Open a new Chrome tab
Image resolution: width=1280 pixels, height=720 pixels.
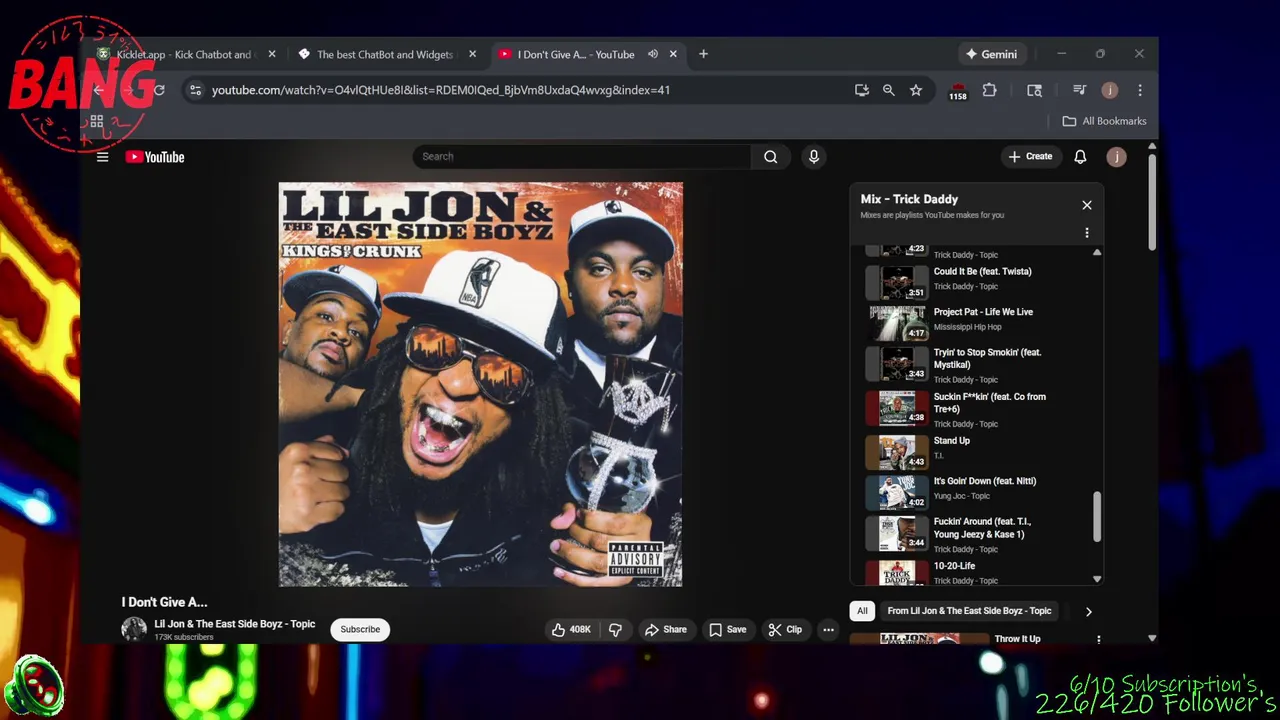tap(703, 54)
